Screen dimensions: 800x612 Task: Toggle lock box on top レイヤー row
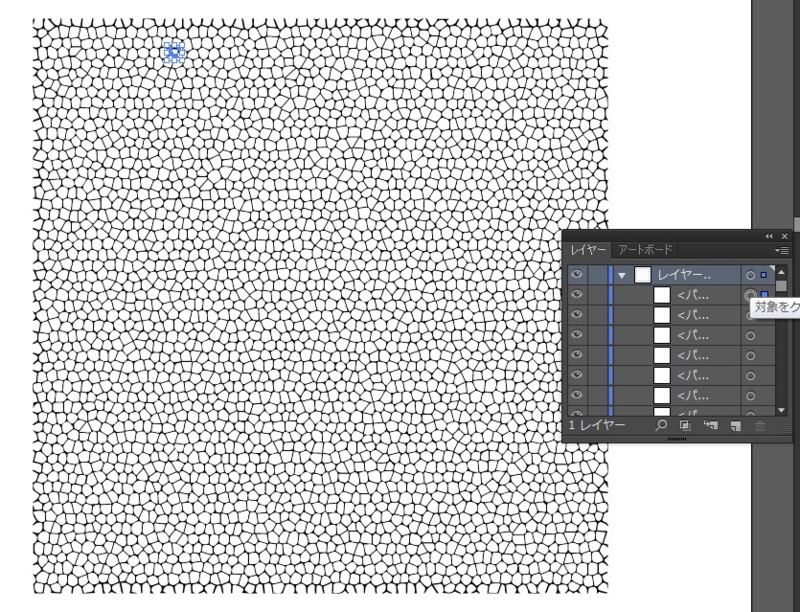coord(597,275)
